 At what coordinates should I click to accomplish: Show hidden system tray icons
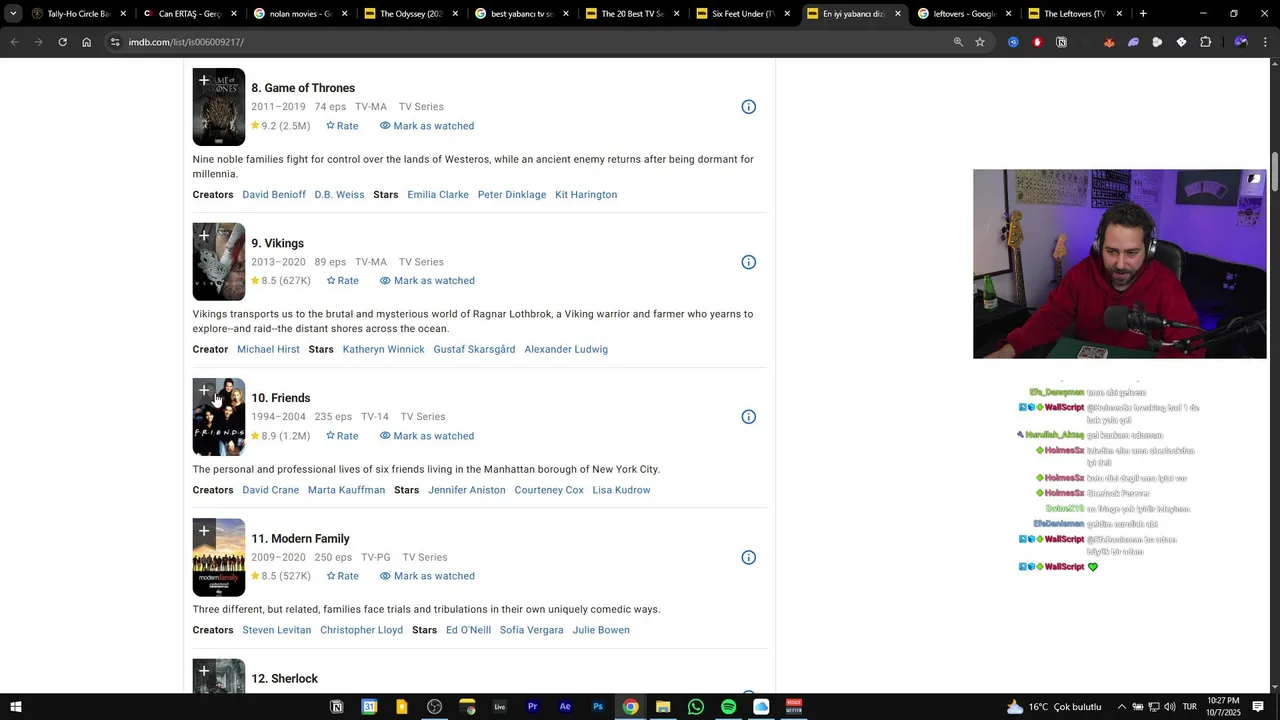pos(1121,707)
